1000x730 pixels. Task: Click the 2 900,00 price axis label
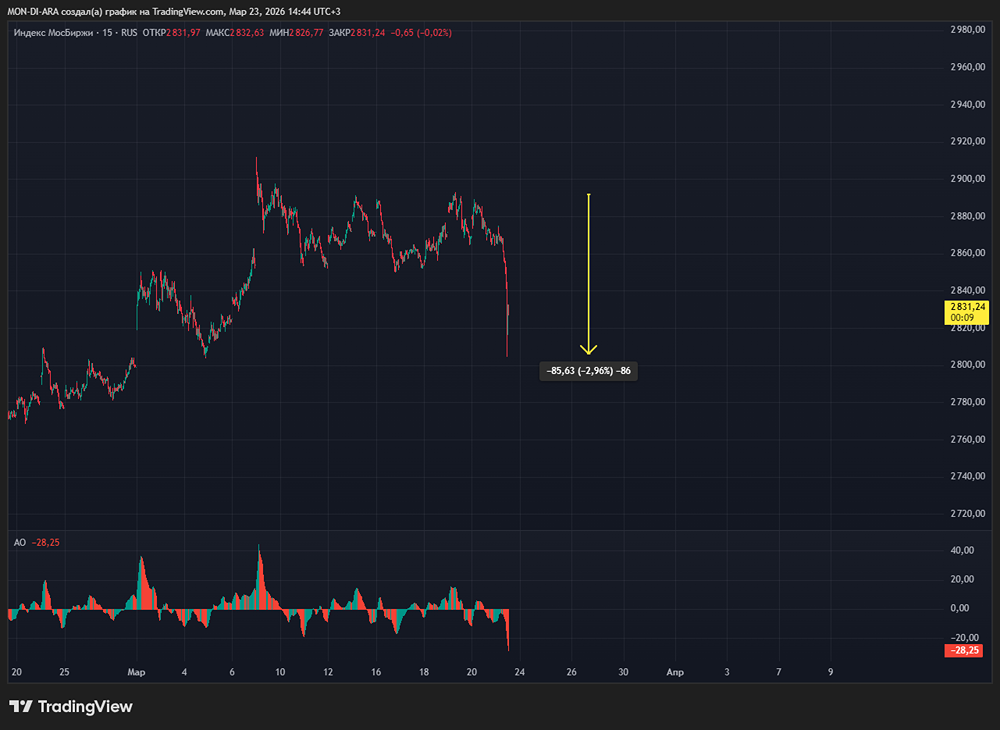(967, 179)
